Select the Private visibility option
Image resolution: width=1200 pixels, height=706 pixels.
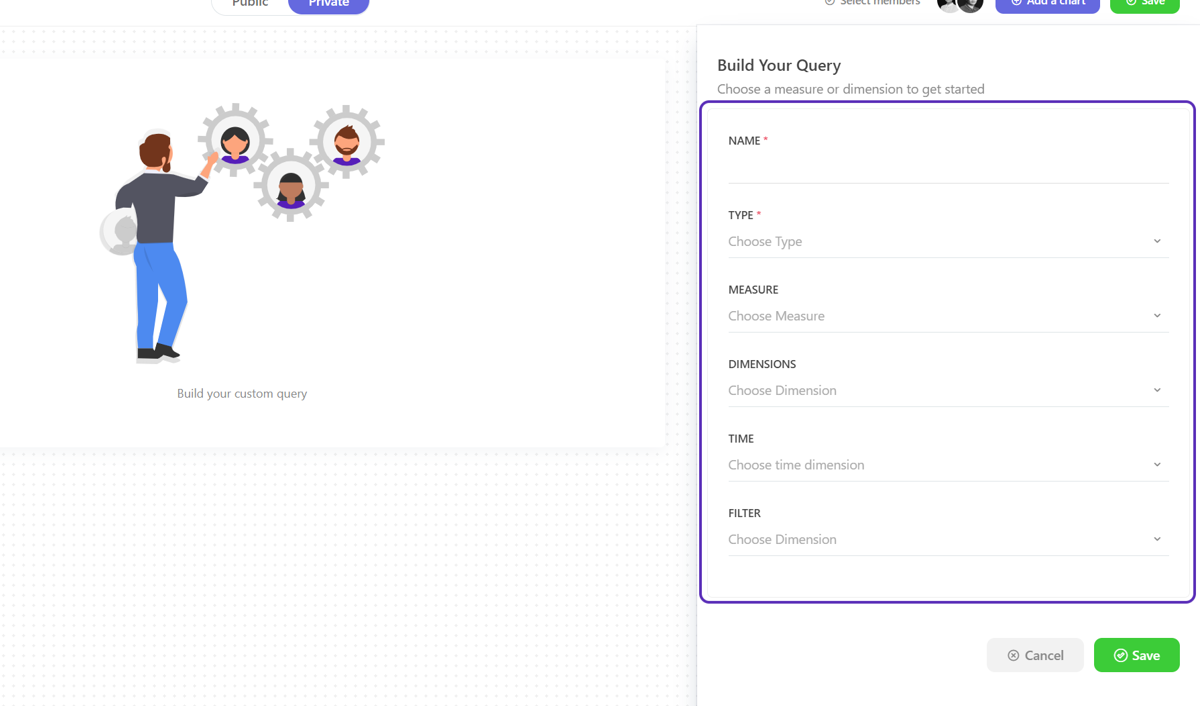tap(329, 4)
